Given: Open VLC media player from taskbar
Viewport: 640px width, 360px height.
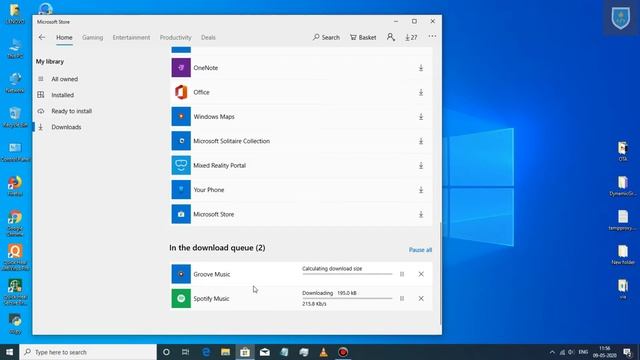Looking at the screenshot, I should pos(323,352).
